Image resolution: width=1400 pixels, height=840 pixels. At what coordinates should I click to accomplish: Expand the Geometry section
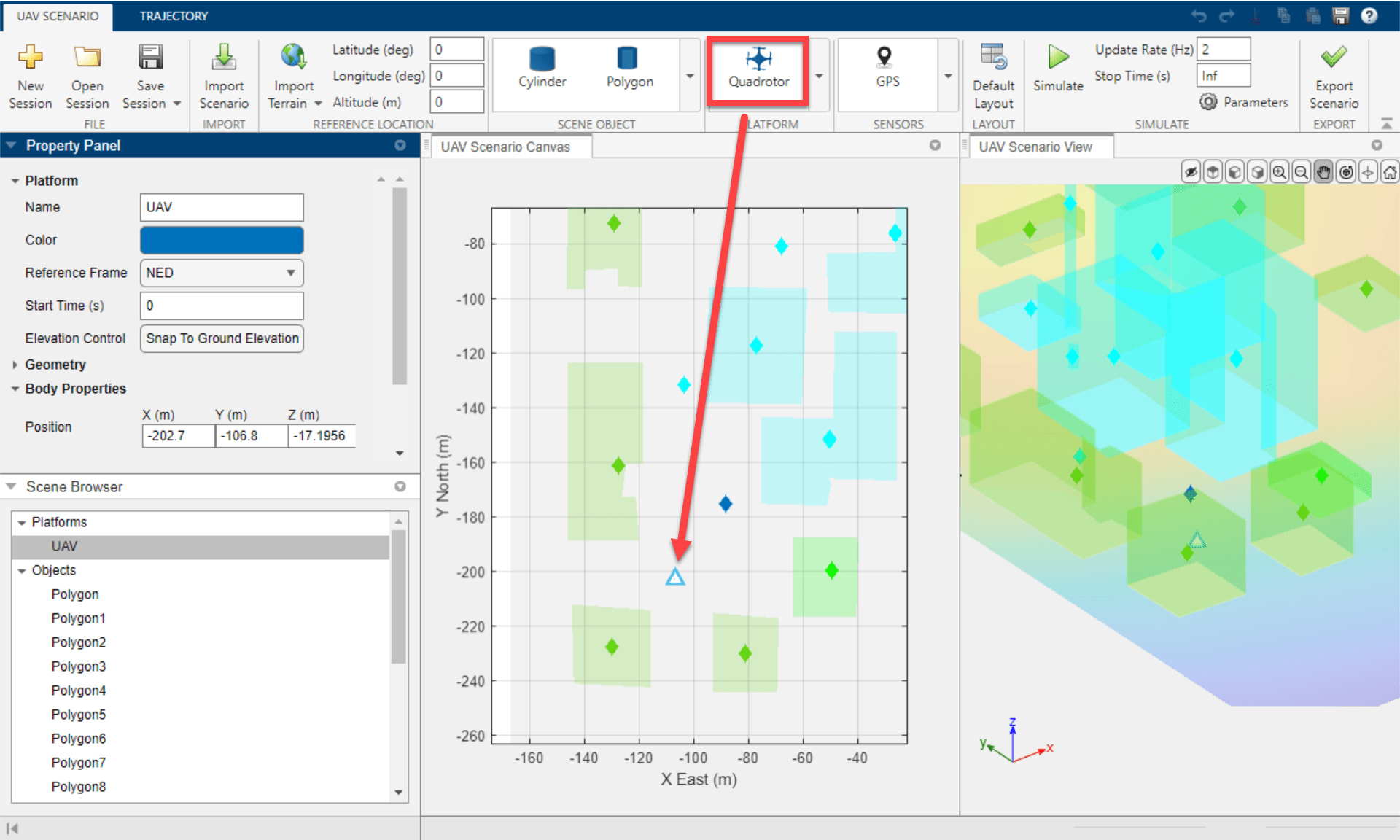[x=15, y=365]
